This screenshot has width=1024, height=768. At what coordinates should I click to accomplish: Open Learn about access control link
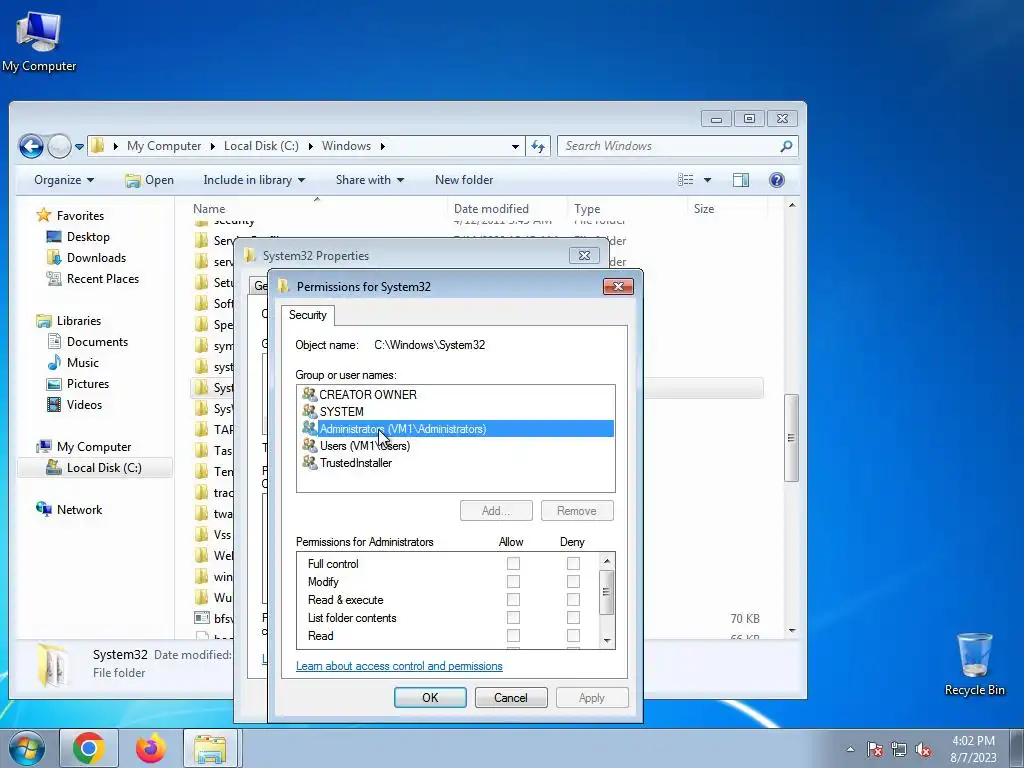399,666
